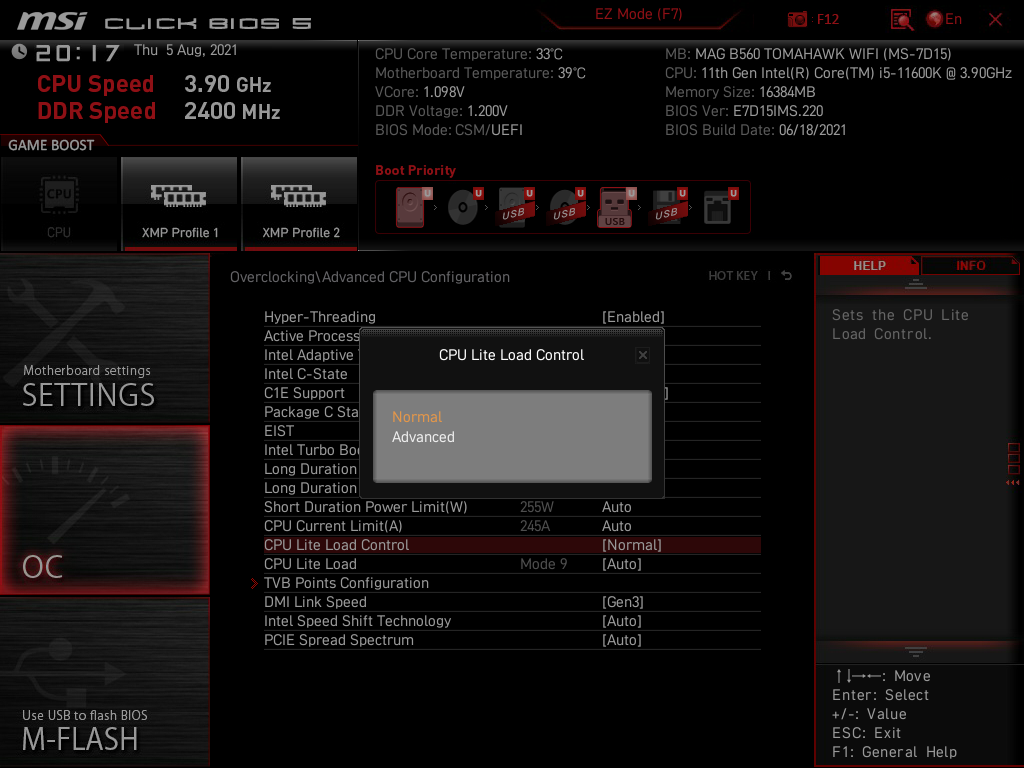This screenshot has height=768, width=1024.
Task: Take a screenshot with the F12 camera icon
Action: coord(797,20)
